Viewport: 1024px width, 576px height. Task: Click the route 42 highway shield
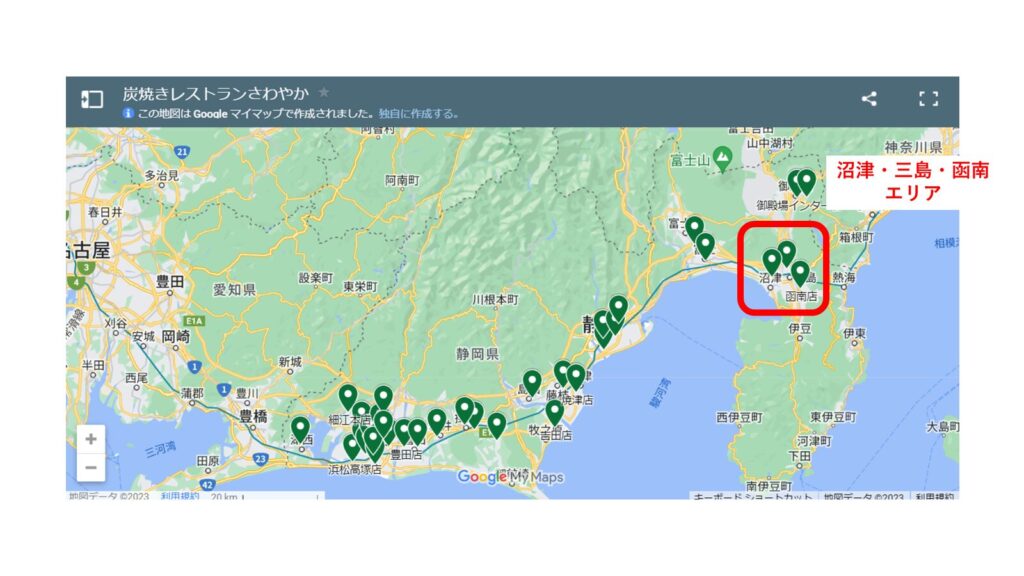point(208,485)
